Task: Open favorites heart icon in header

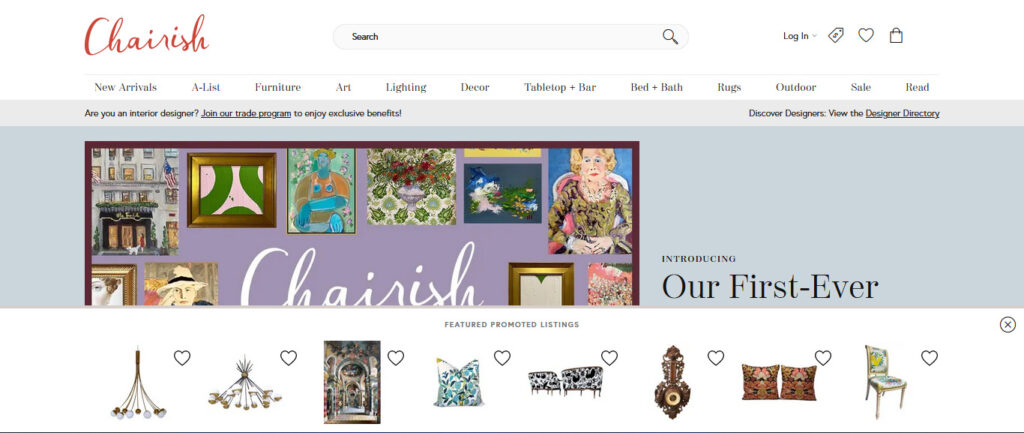Action: (866, 35)
